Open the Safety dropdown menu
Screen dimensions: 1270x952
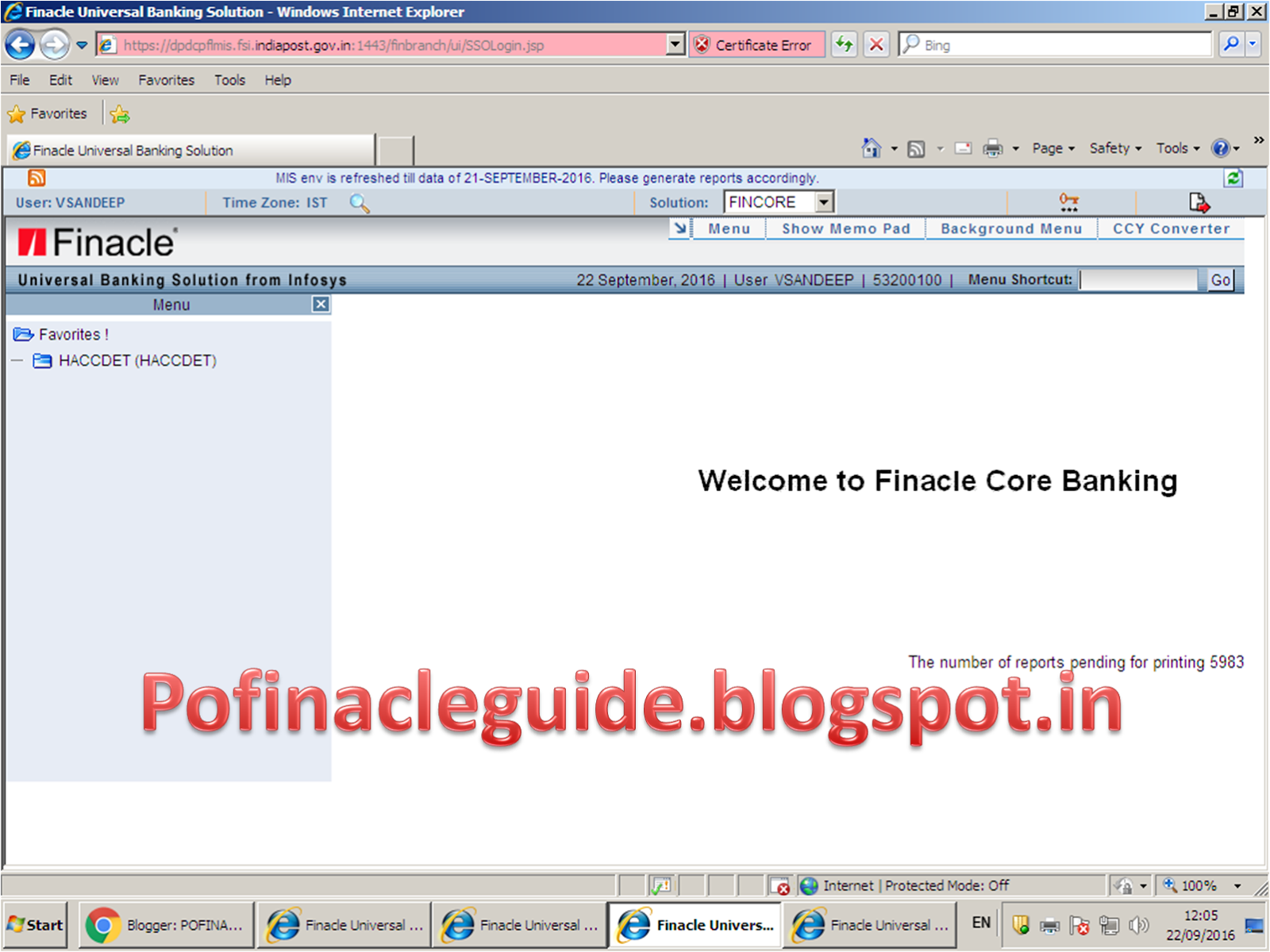[x=1115, y=148]
